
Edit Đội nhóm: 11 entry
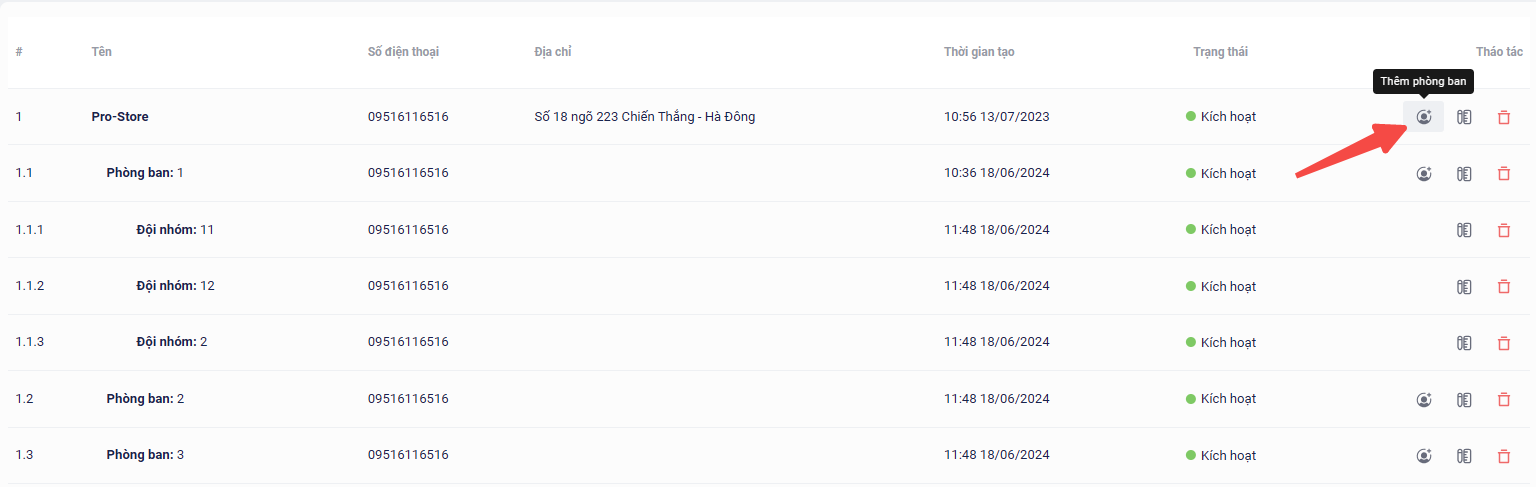(x=1464, y=230)
